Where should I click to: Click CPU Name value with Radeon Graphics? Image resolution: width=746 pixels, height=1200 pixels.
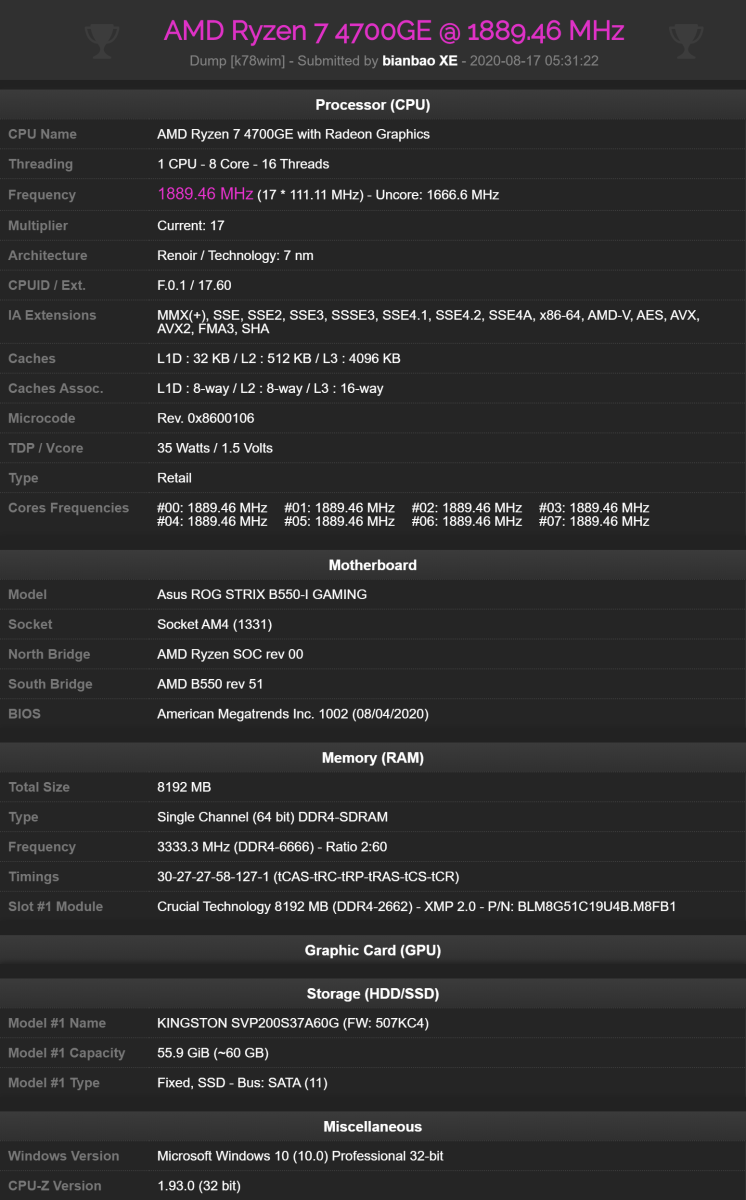pos(294,134)
